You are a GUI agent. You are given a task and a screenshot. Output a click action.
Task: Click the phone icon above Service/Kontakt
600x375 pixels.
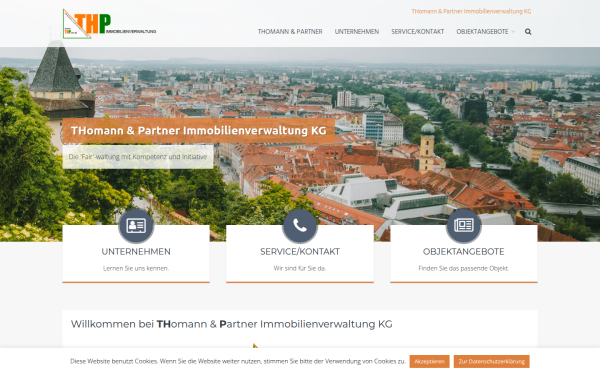click(x=300, y=226)
